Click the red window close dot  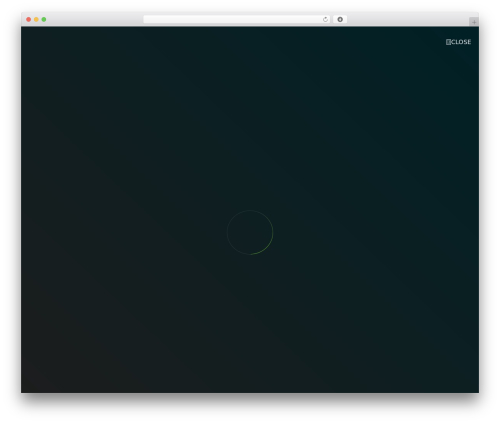coord(29,19)
